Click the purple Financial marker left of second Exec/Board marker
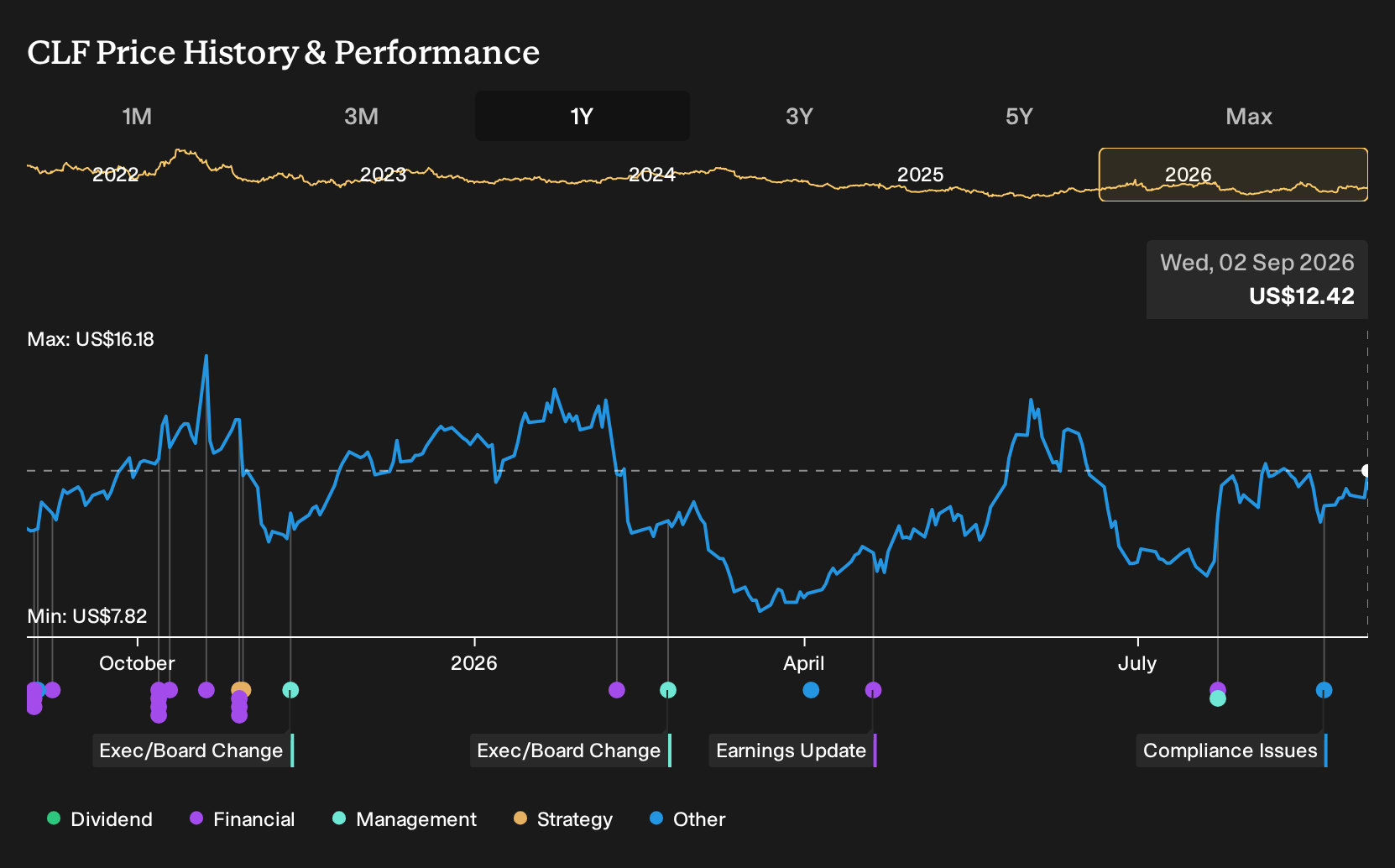Screen dimensions: 1395x868 click(x=617, y=690)
